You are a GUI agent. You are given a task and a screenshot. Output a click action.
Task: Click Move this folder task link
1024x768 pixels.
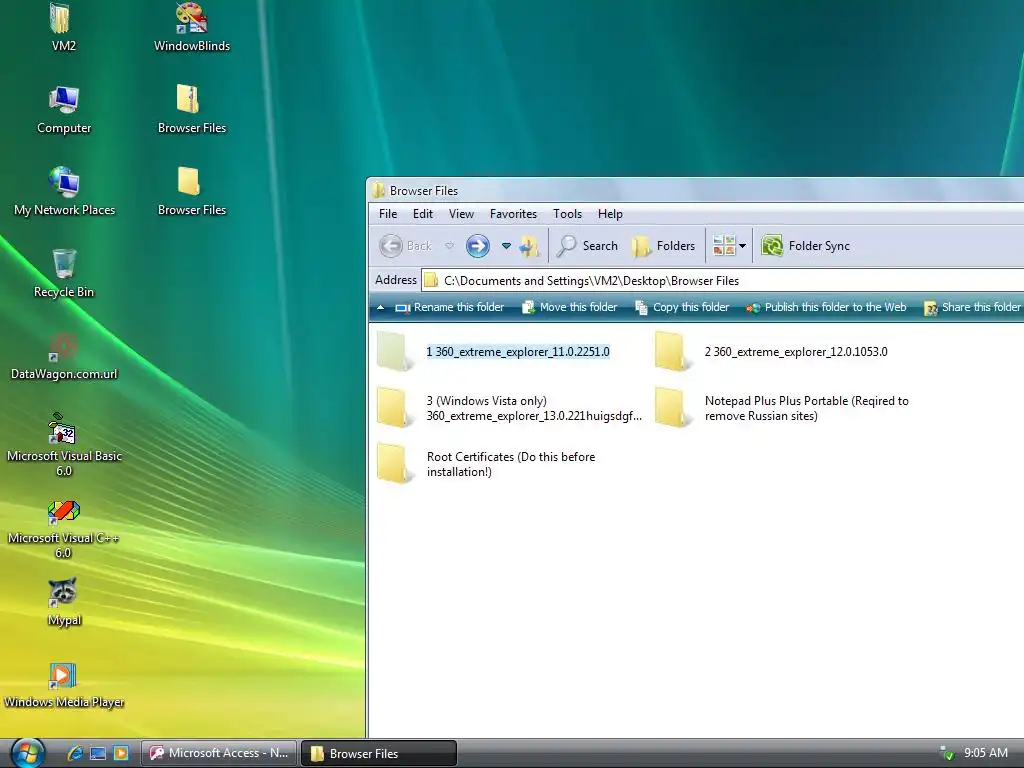(x=569, y=308)
